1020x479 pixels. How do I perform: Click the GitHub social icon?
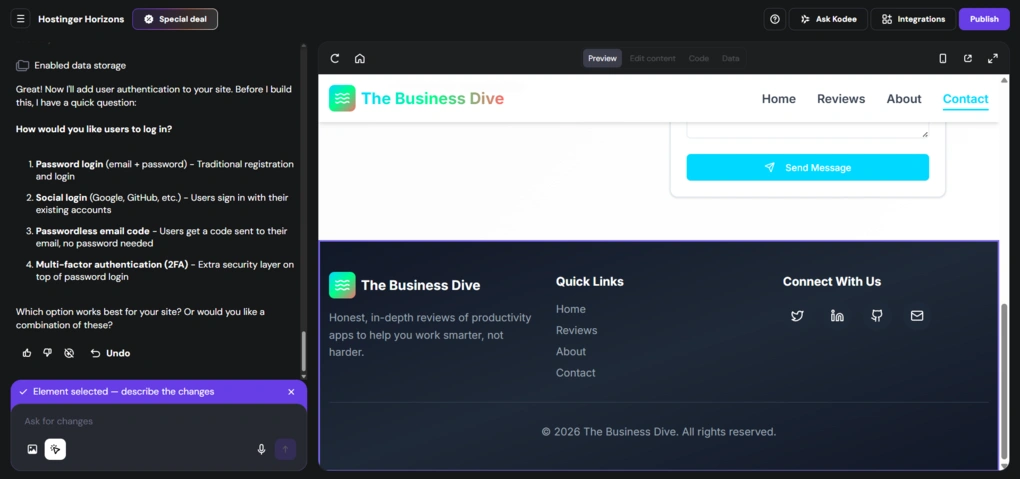point(877,316)
